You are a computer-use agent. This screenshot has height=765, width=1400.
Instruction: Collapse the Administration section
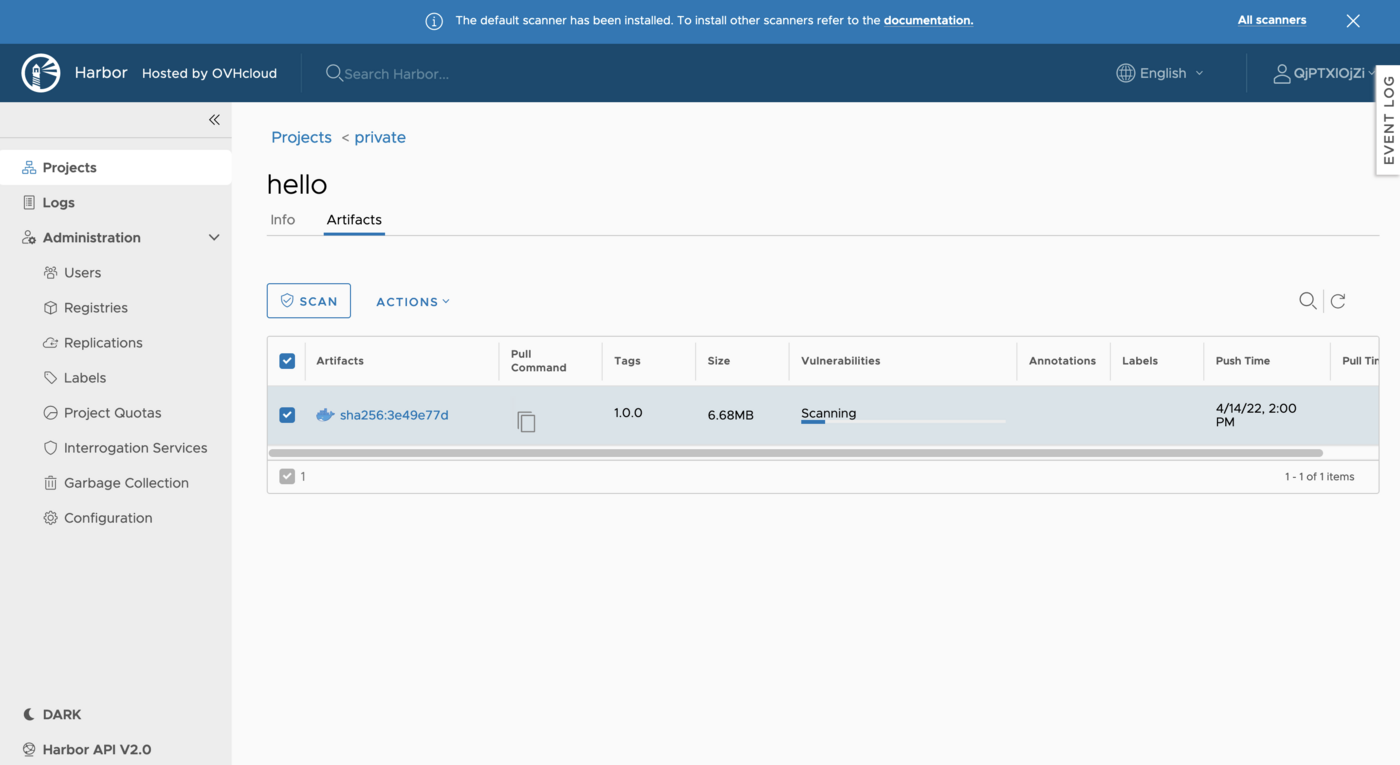pos(213,237)
